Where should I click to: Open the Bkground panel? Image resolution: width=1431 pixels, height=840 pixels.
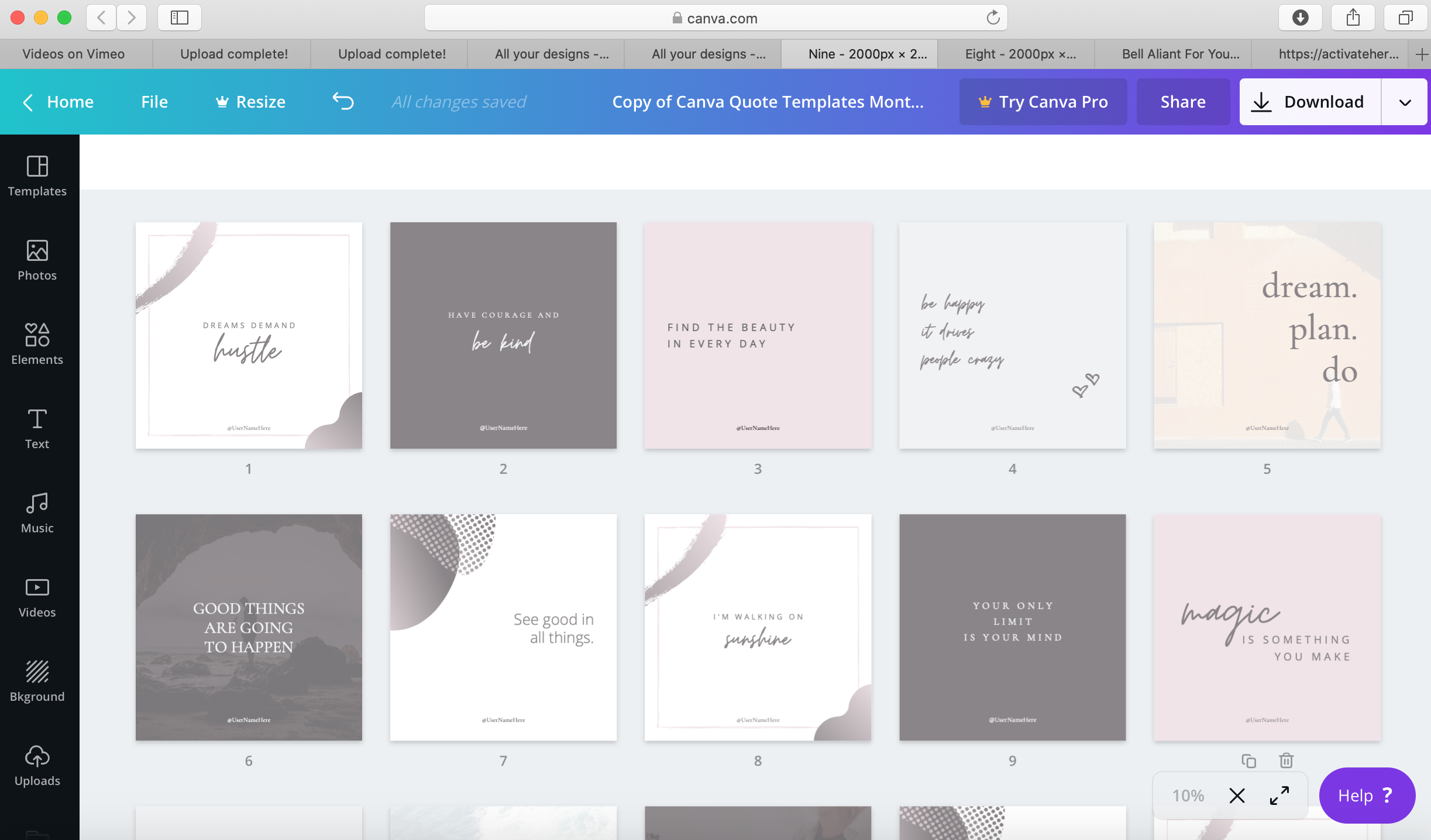pyautogui.click(x=37, y=681)
